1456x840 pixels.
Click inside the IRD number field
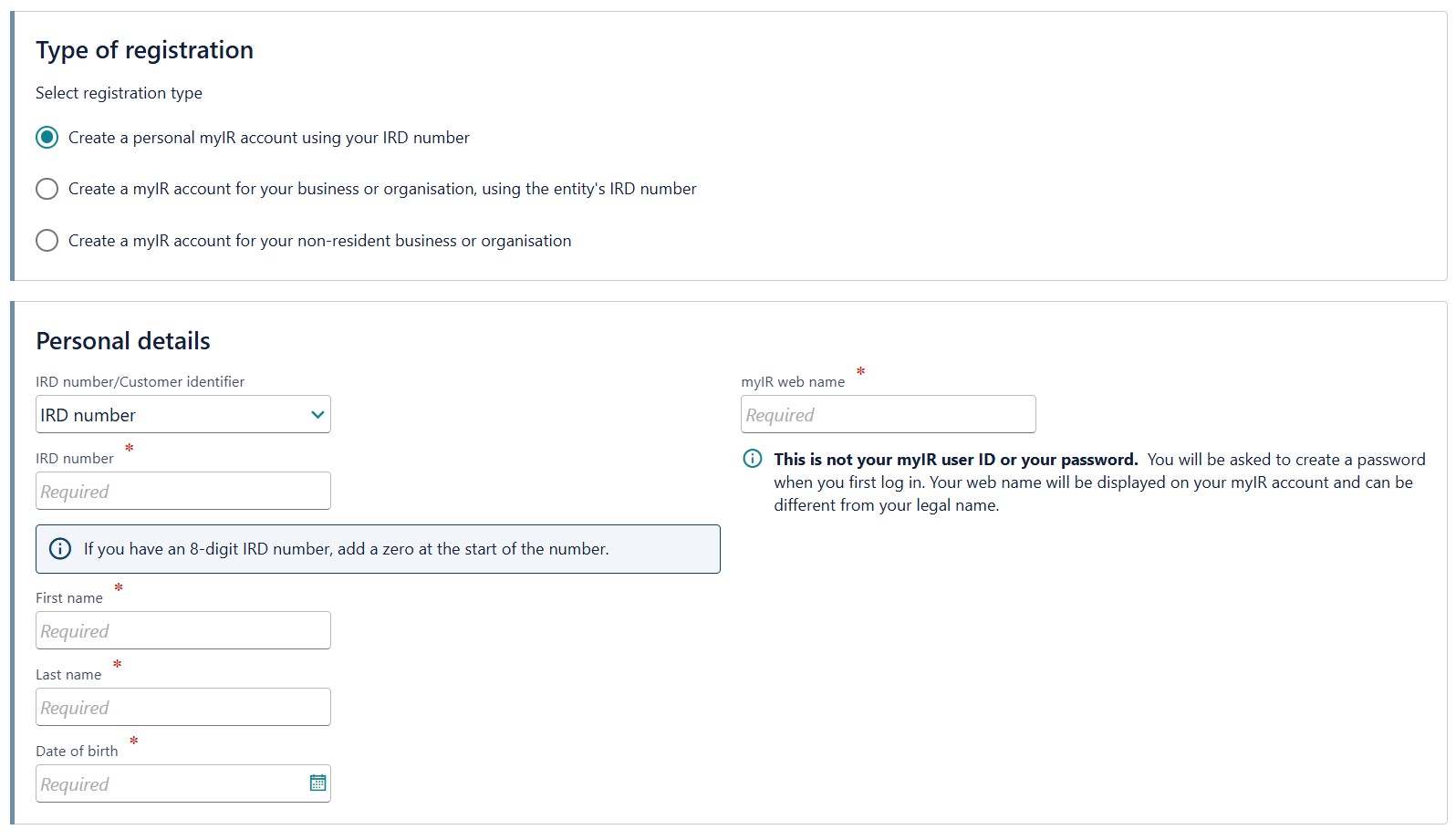point(182,491)
